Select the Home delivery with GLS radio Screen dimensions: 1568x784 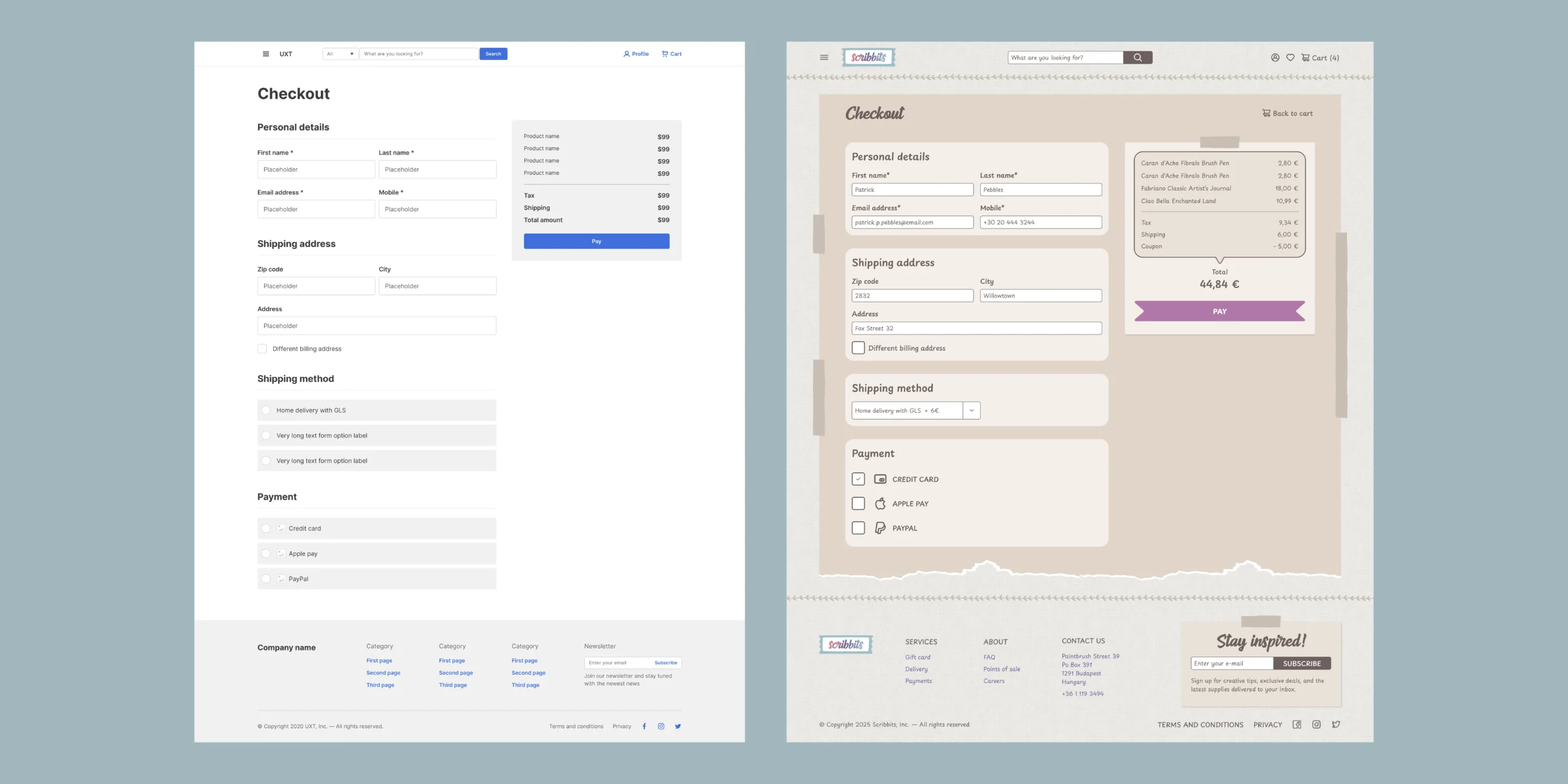coord(266,410)
